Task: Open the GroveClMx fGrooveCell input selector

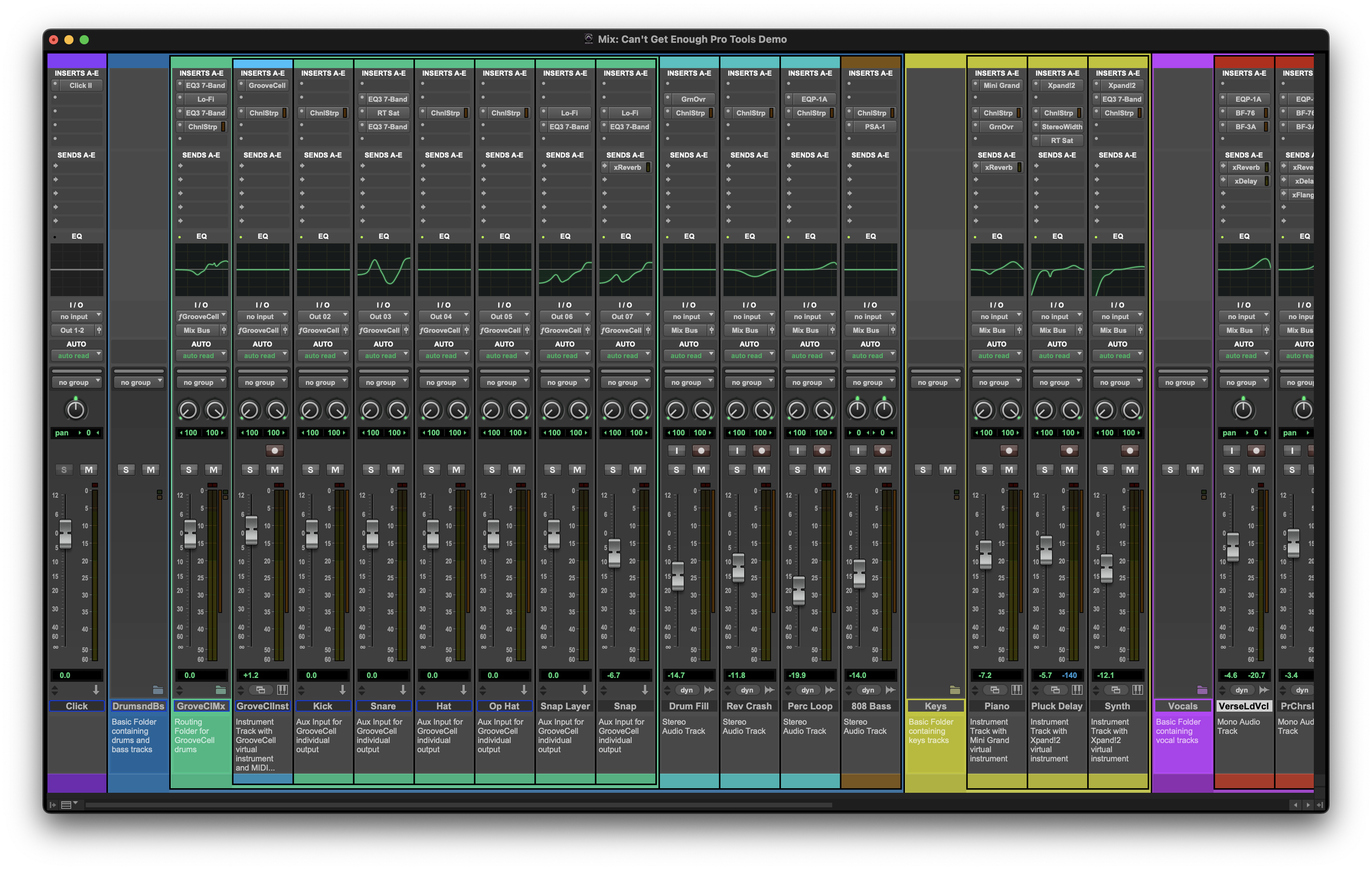Action: tap(202, 317)
